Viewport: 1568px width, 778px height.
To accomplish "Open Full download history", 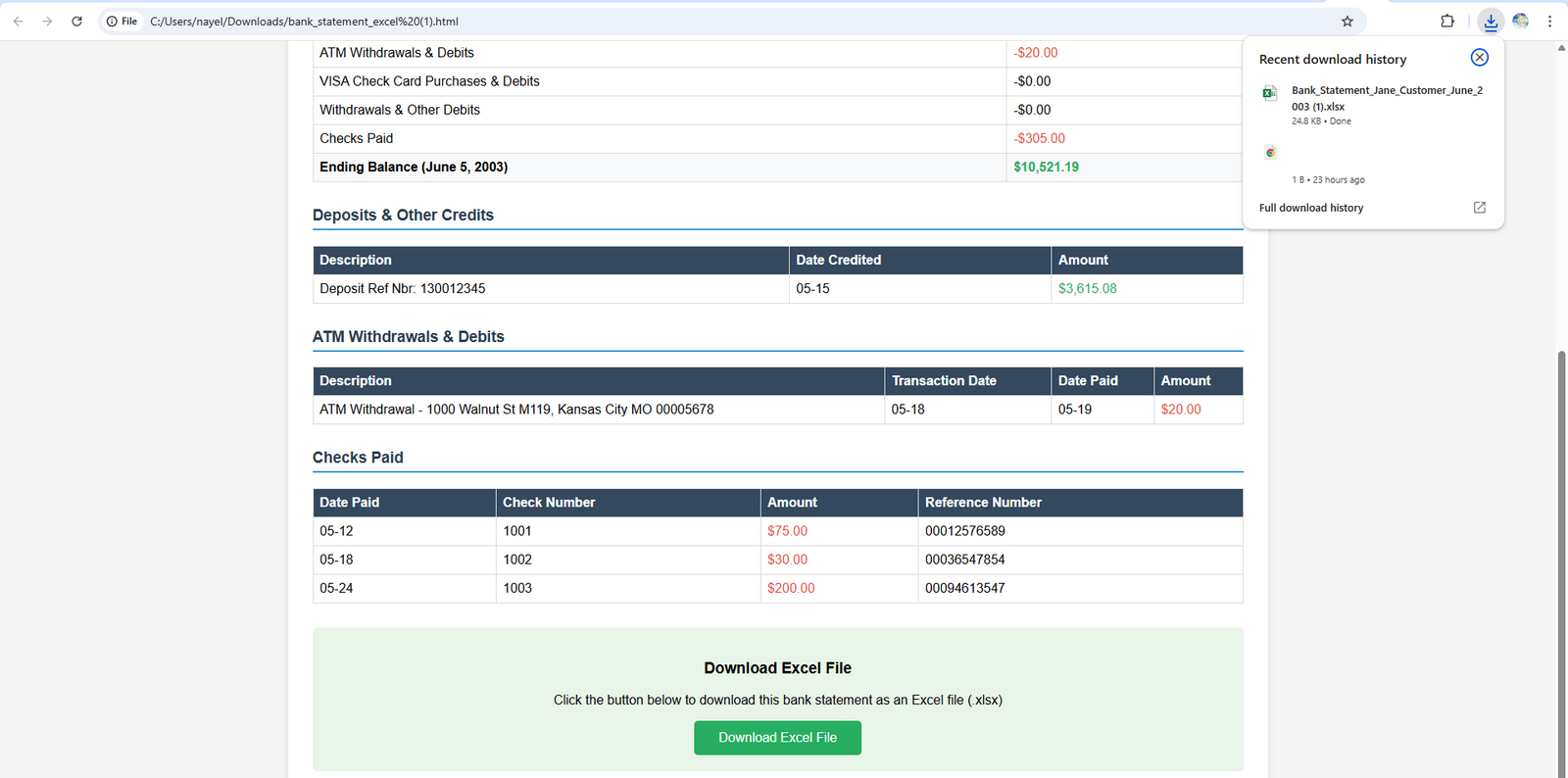I will pyautogui.click(x=1311, y=208).
